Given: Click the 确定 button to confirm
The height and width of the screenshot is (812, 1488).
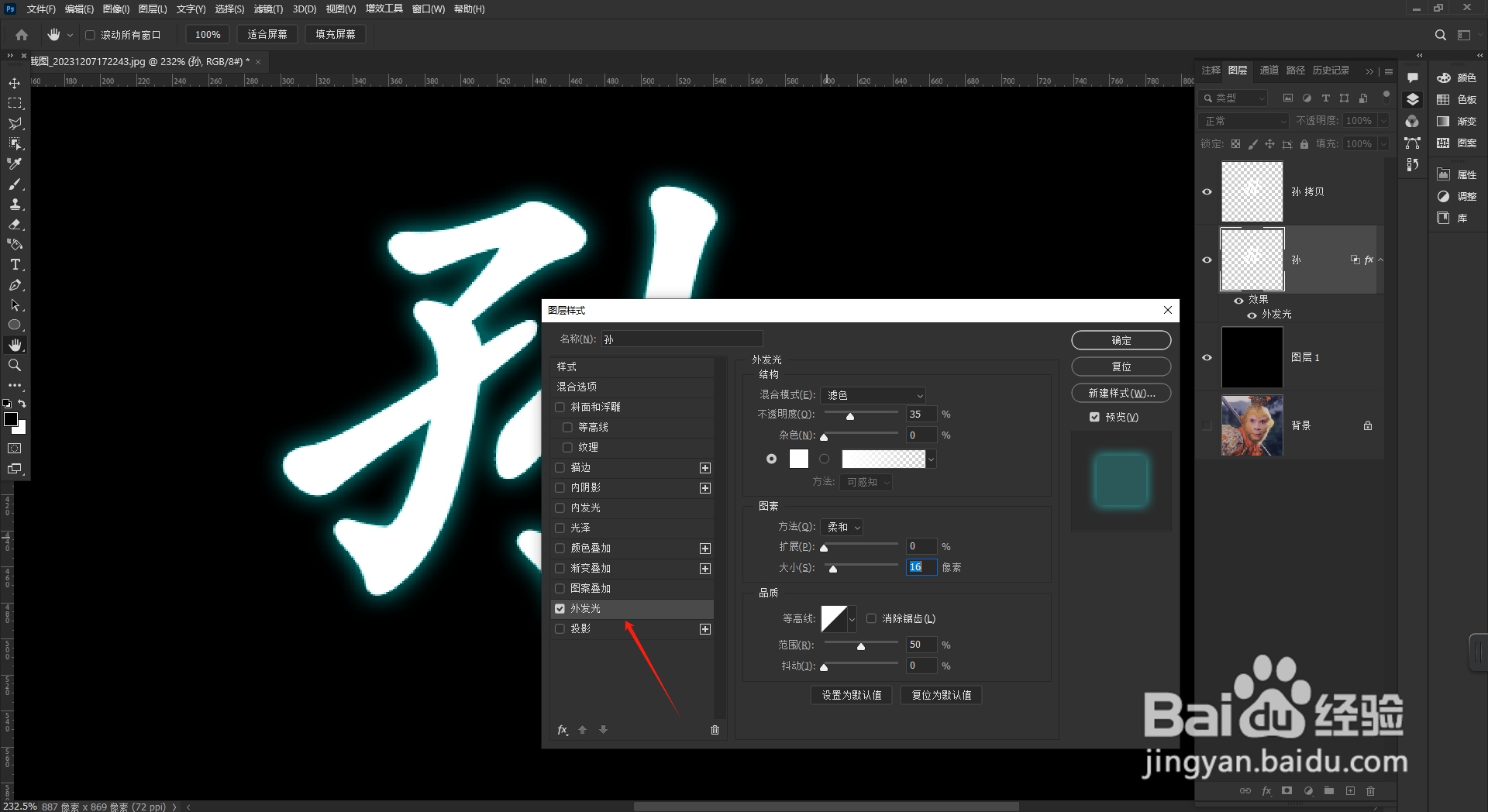Looking at the screenshot, I should click(x=1121, y=339).
